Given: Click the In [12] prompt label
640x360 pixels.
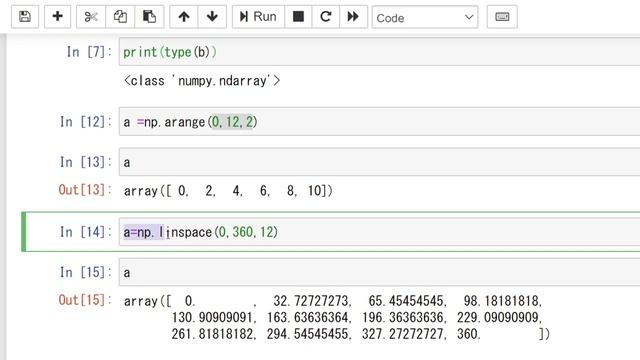Looking at the screenshot, I should pos(86,122).
